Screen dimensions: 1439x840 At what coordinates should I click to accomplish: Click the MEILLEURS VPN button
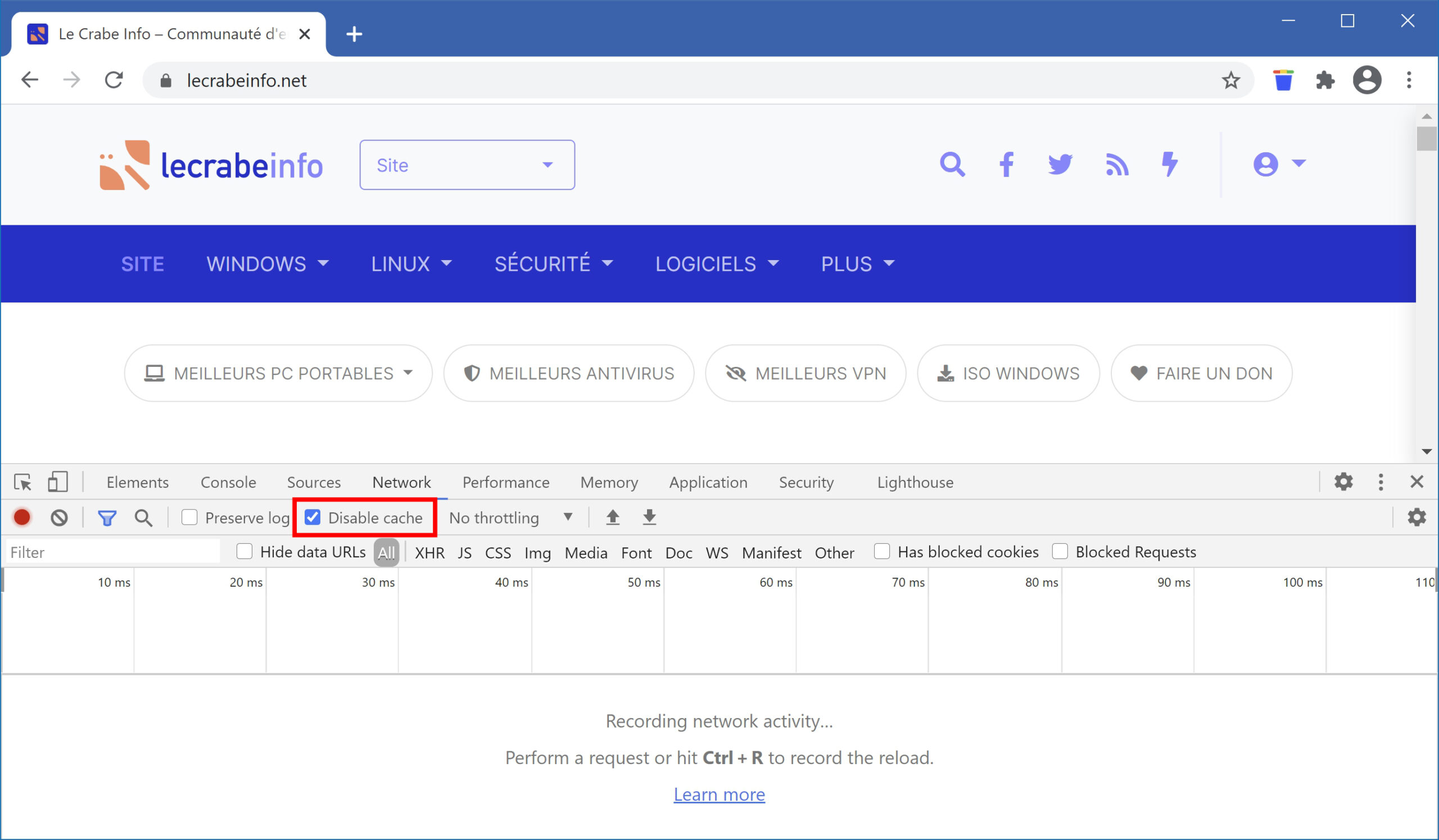806,373
